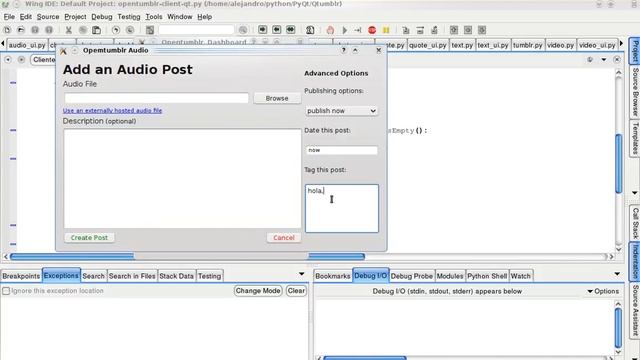Click the Audio File path input field
640x360 pixels.
156,98
